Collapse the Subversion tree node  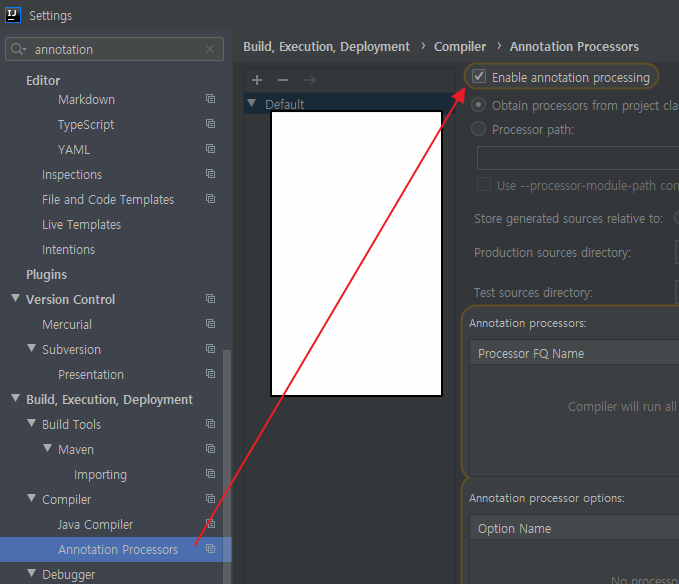[32, 348]
